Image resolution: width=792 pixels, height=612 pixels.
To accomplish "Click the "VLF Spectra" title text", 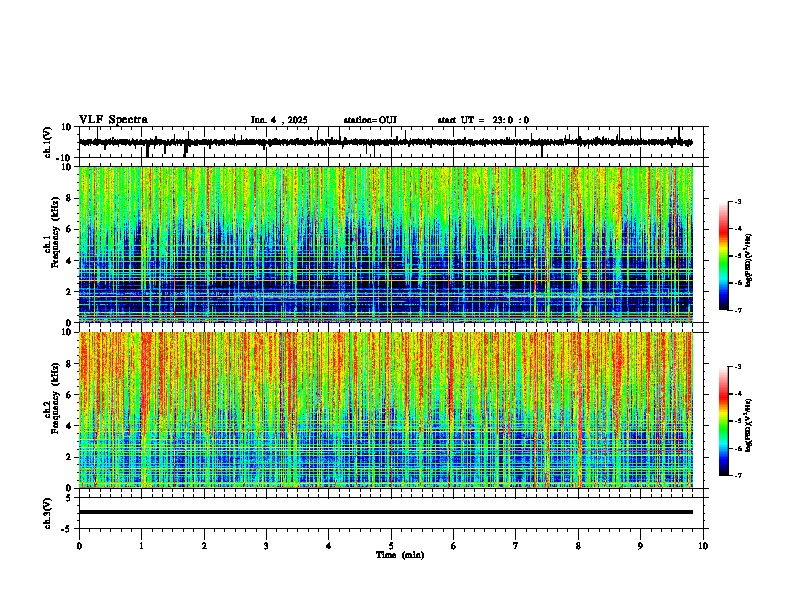I will pos(113,120).
